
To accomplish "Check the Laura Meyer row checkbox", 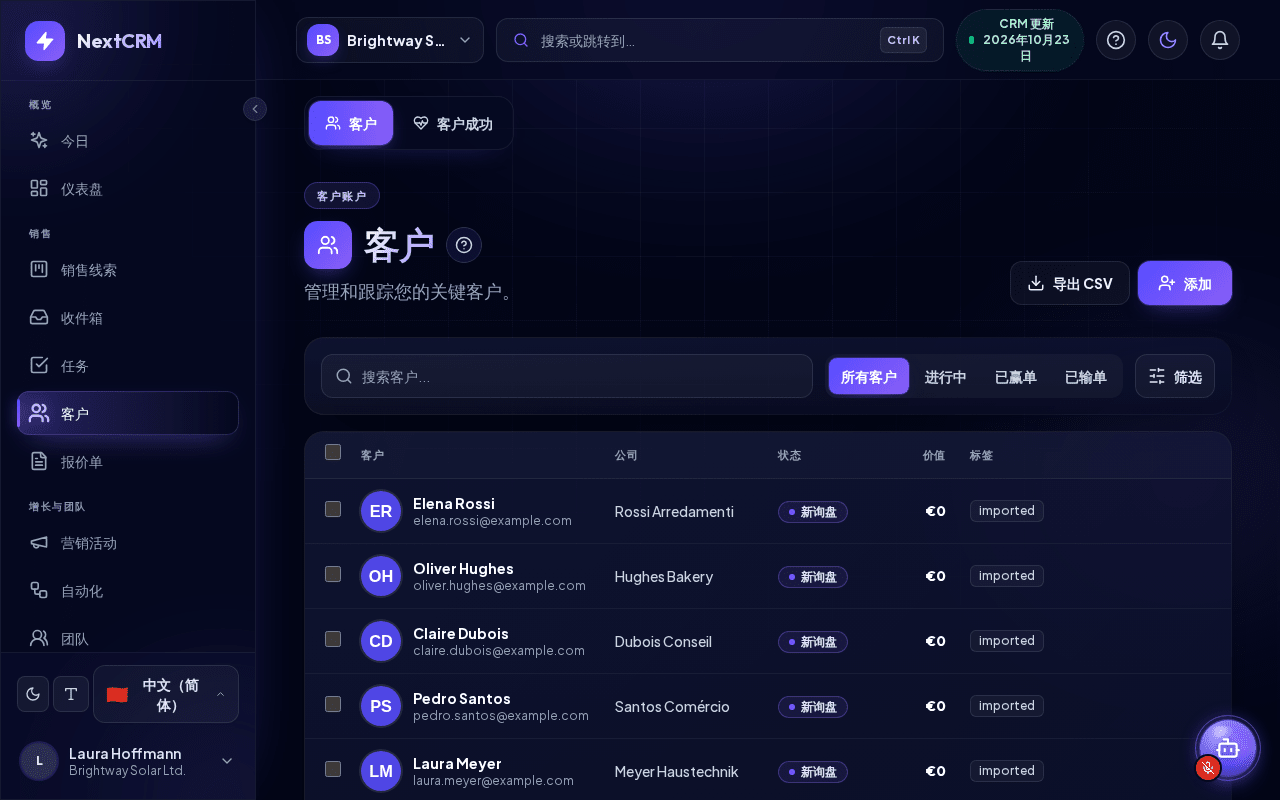I will pos(333,769).
